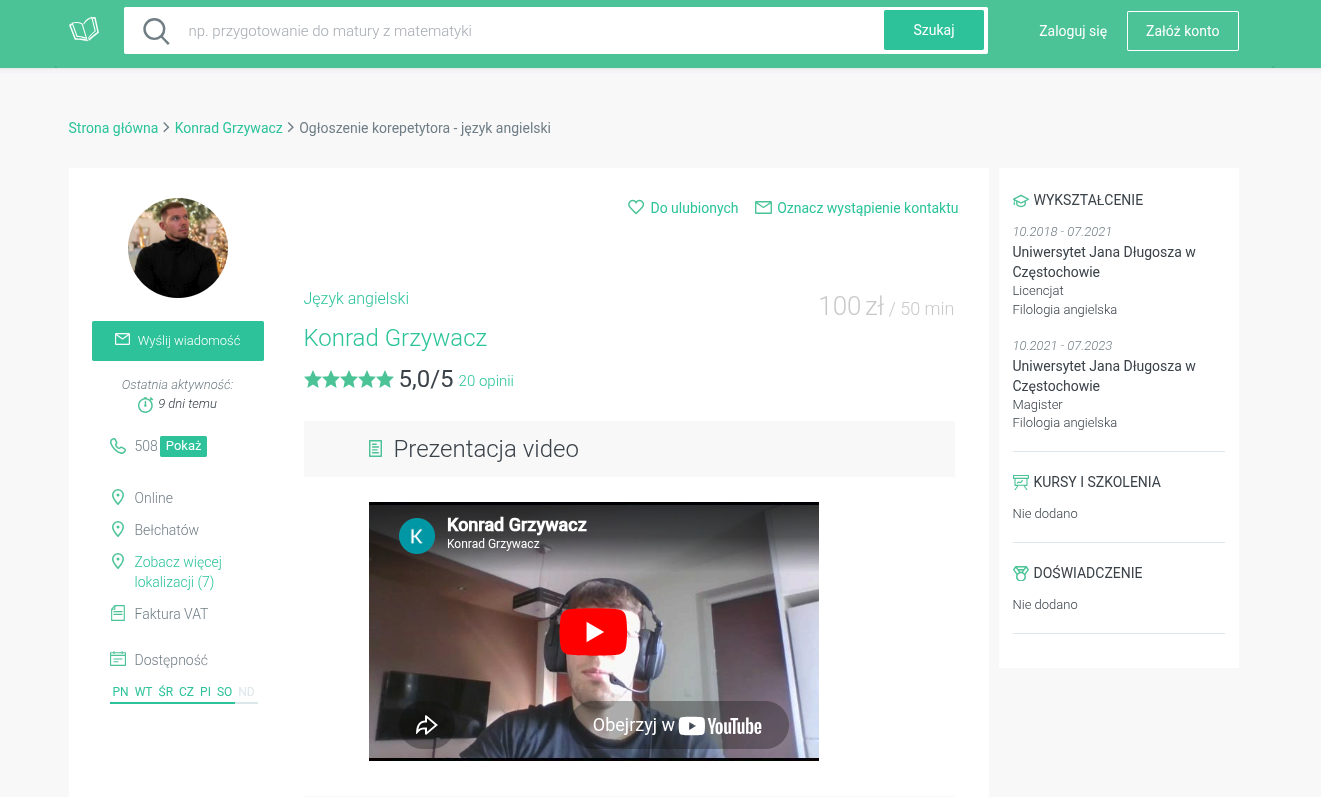Click the Wyślij wiadomość button
Image resolution: width=1321 pixels, height=797 pixels.
pos(177,340)
